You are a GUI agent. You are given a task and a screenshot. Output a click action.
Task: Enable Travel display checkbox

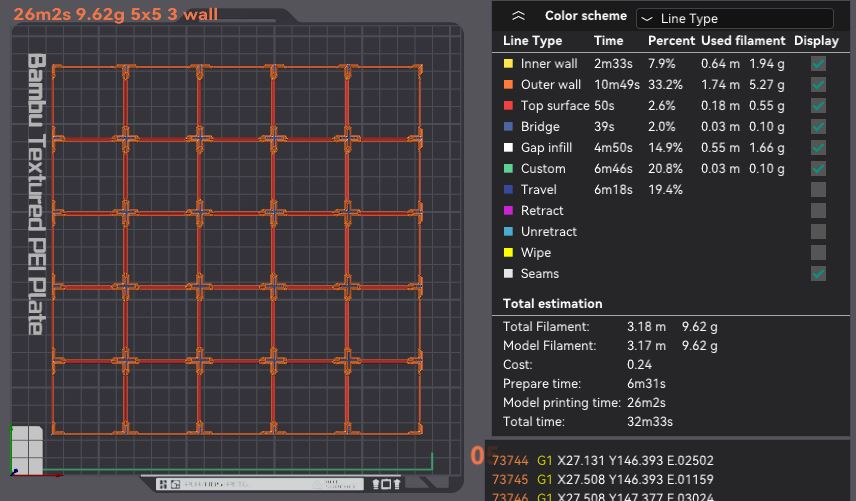(x=818, y=190)
